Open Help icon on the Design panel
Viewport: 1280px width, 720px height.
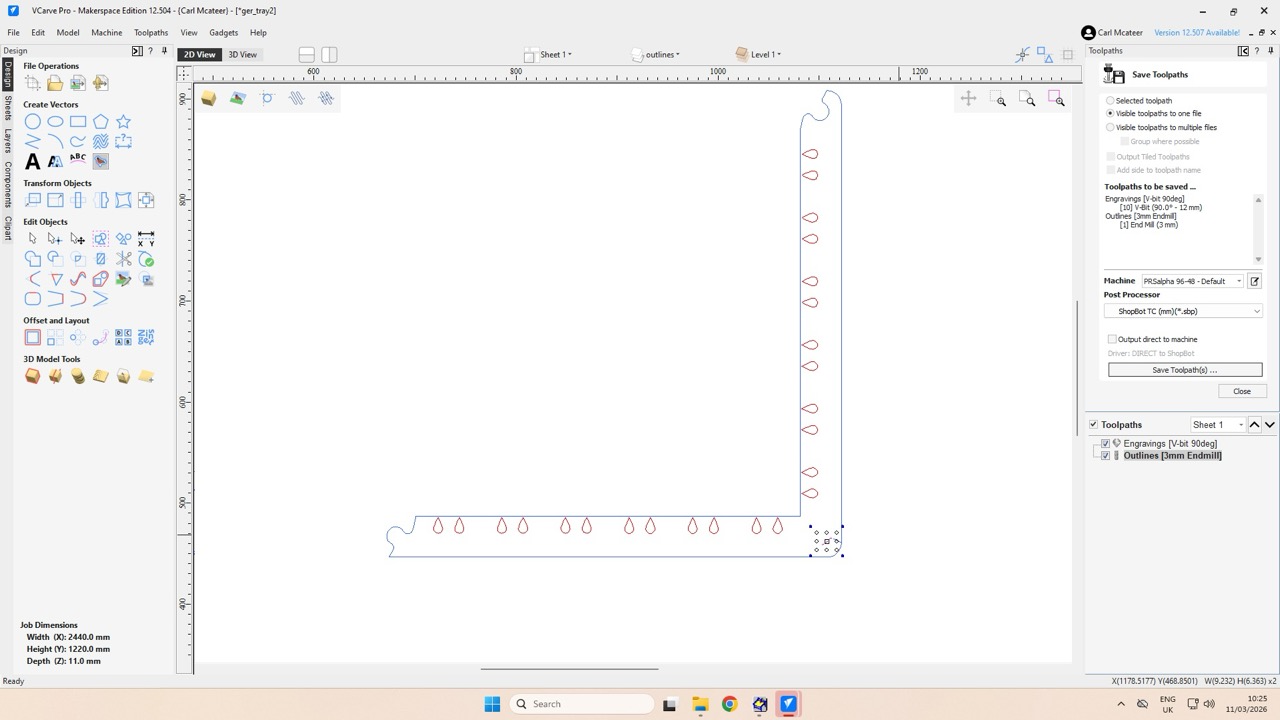pyautogui.click(x=151, y=51)
